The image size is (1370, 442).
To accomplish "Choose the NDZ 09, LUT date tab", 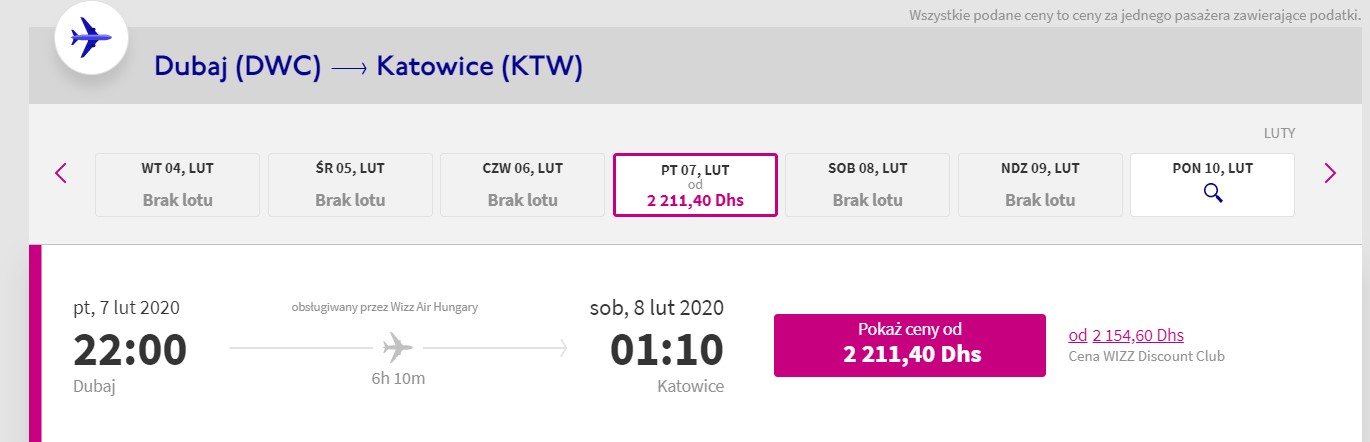I will point(1040,185).
